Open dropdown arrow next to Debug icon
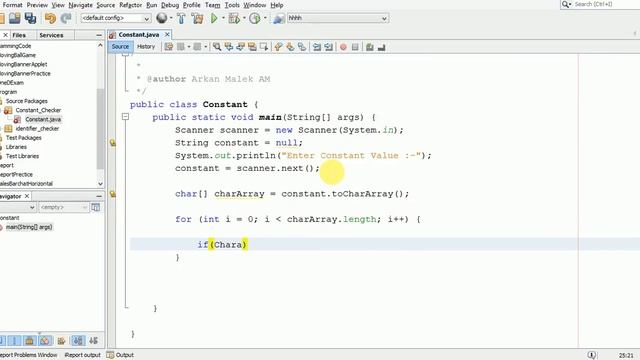The height and width of the screenshot is (360, 640). [x=244, y=18]
